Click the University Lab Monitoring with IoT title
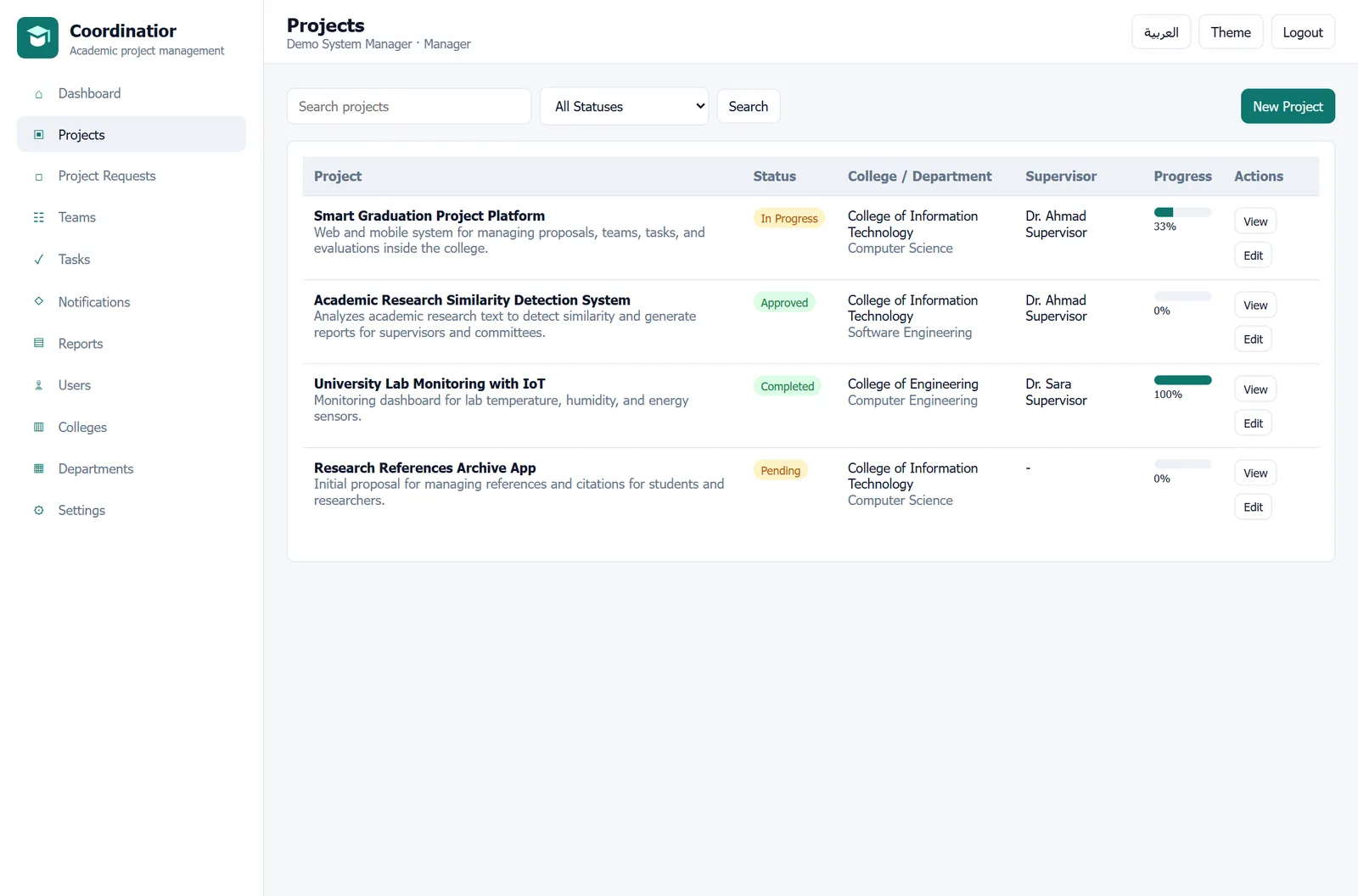The height and width of the screenshot is (896, 1358). (429, 384)
